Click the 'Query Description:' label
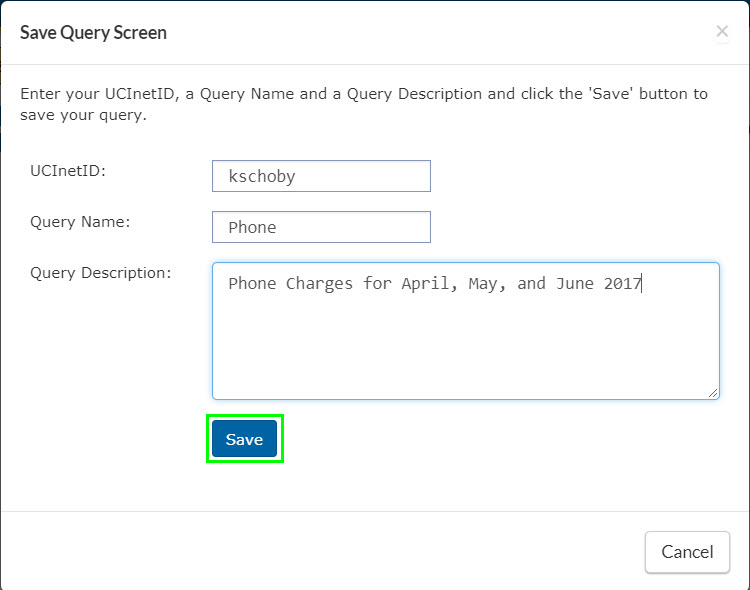 click(100, 273)
